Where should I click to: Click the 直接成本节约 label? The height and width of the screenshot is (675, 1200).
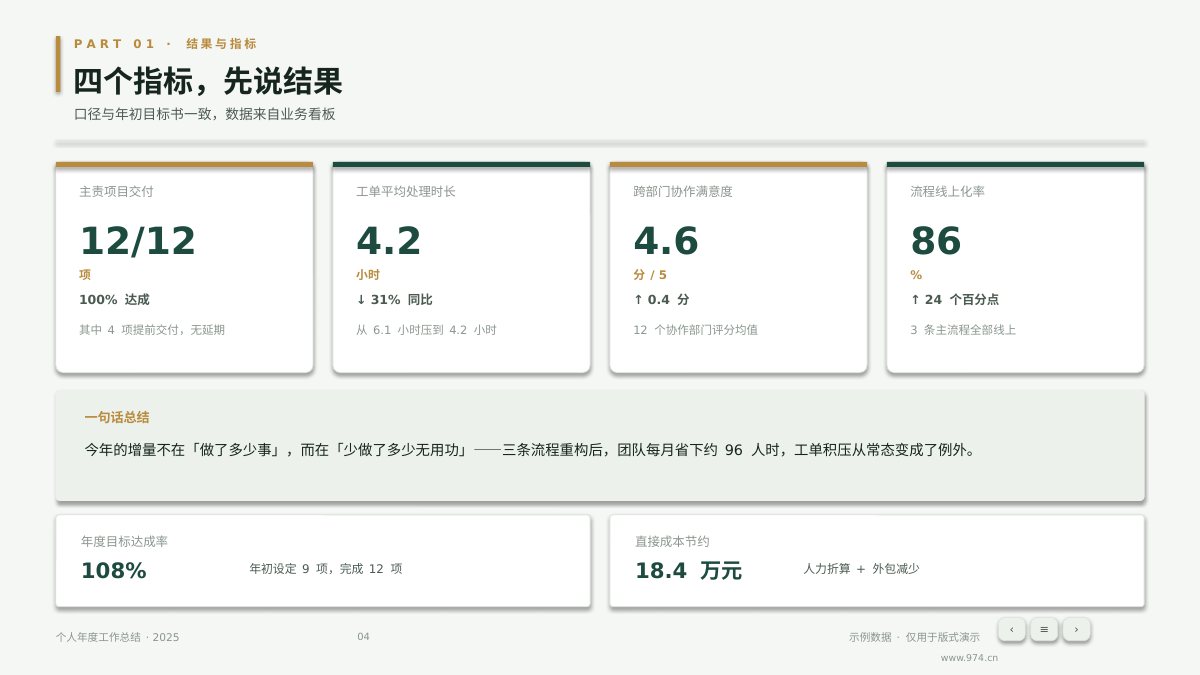(672, 541)
